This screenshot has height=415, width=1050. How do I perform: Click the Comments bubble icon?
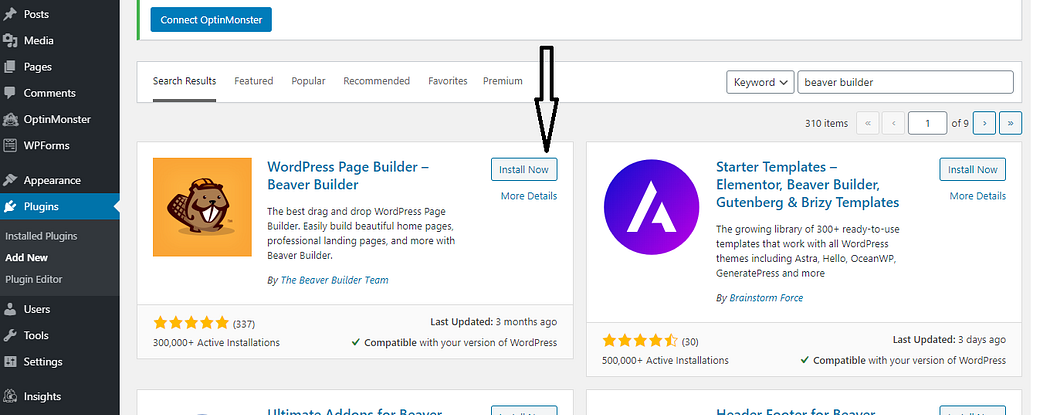[x=10, y=93]
